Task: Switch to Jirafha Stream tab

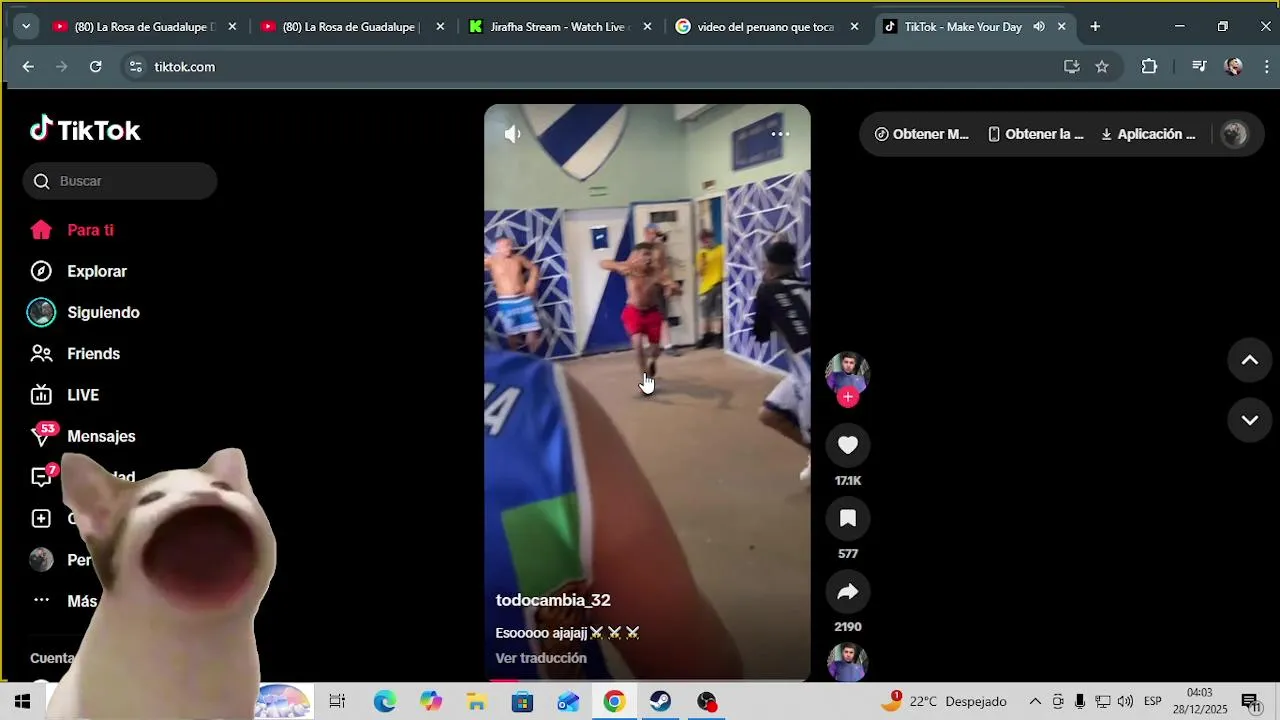Action: (560, 27)
